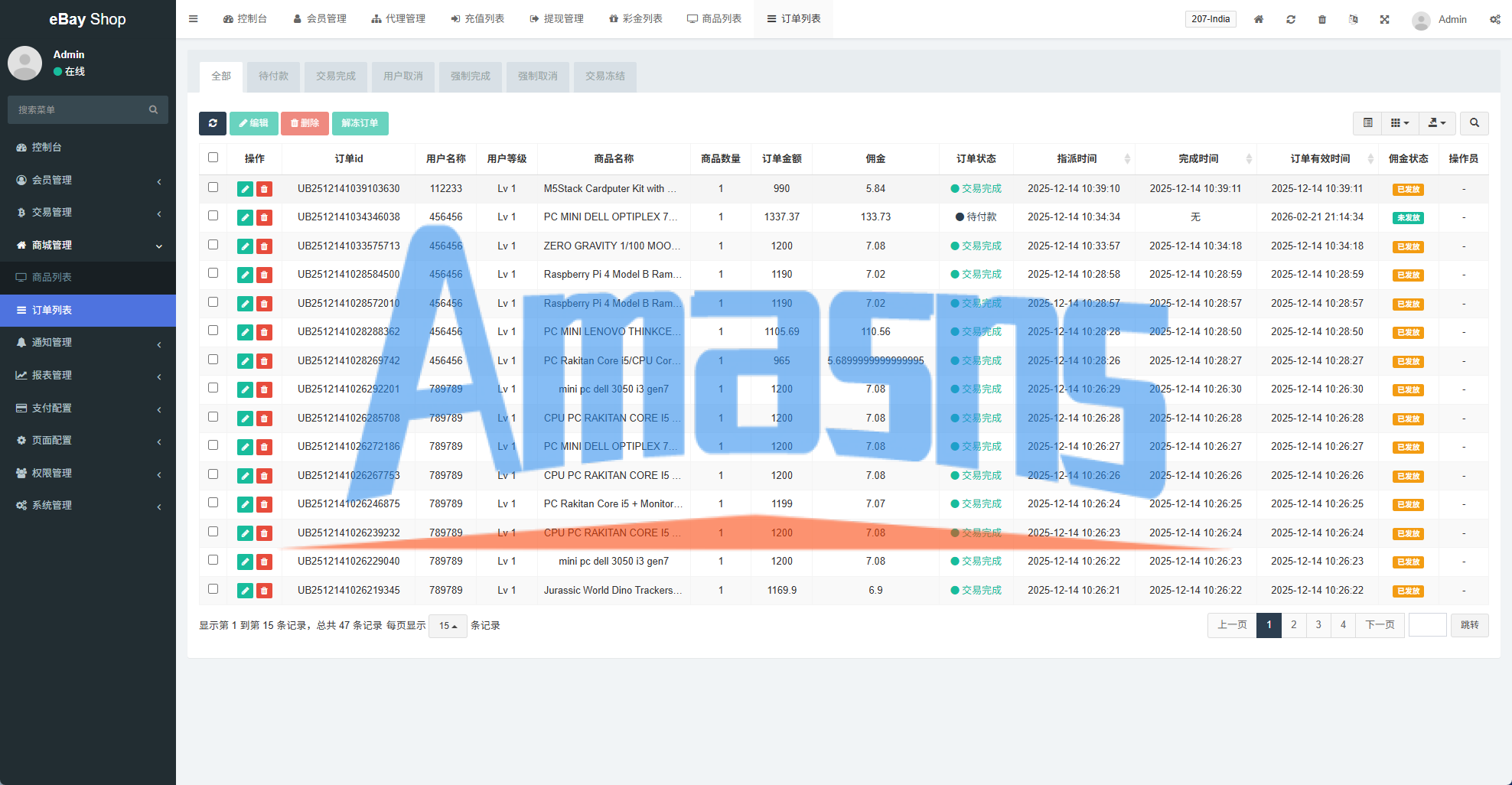Click the Admin avatar in top bar

[1422, 21]
